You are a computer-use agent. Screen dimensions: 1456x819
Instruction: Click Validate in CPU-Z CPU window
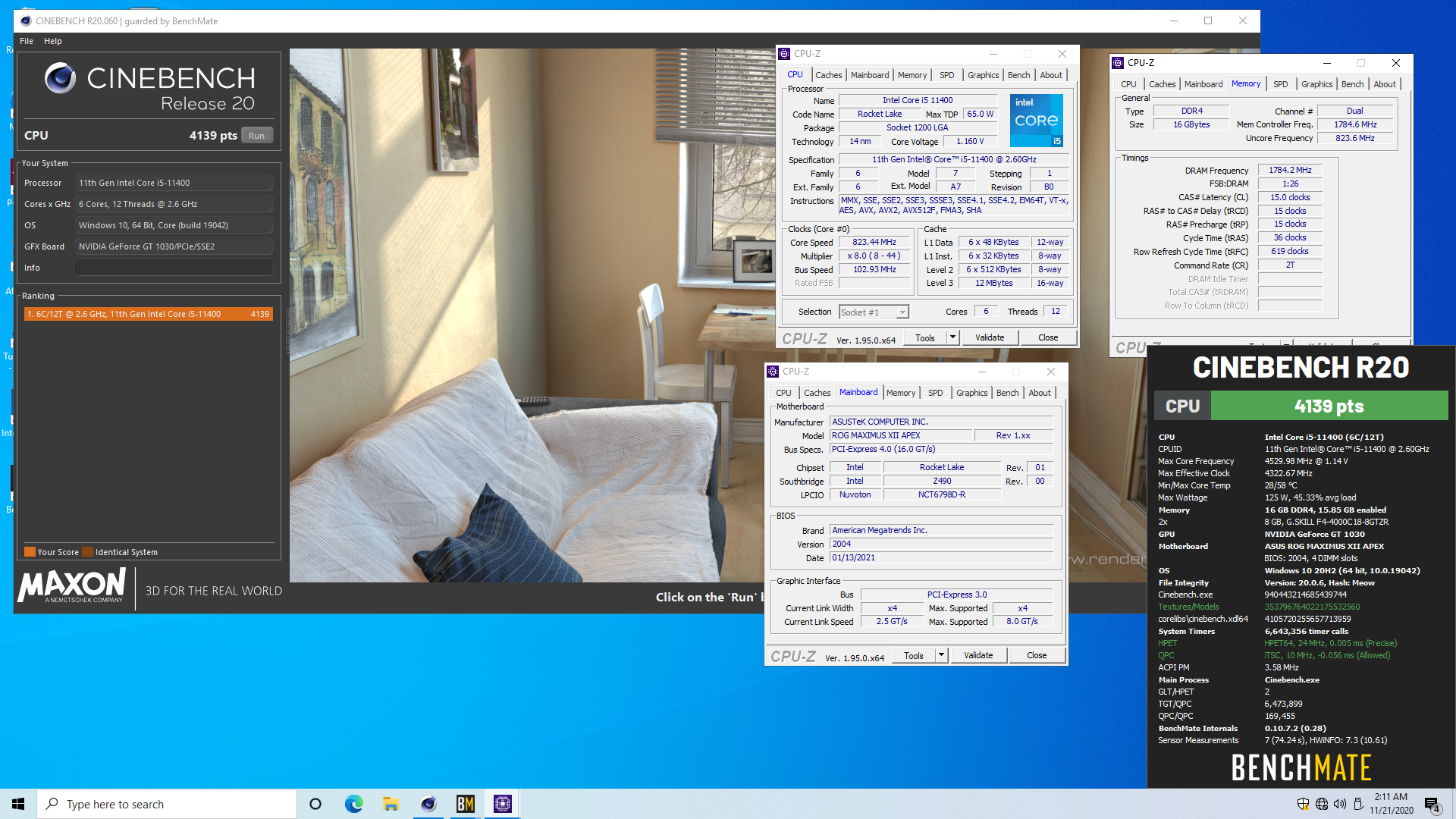click(990, 337)
